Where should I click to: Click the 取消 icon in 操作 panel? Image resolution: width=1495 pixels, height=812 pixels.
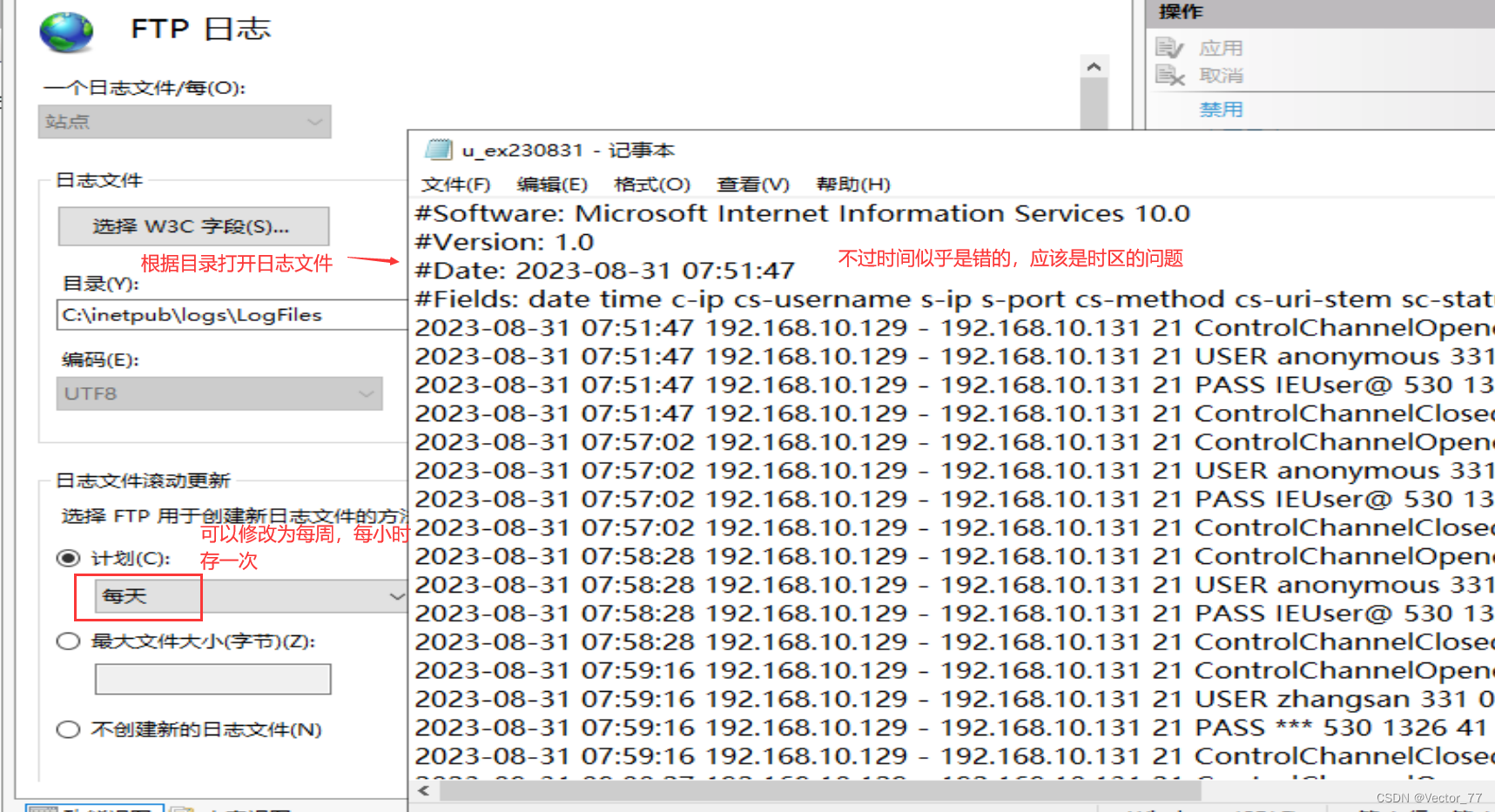[1171, 76]
